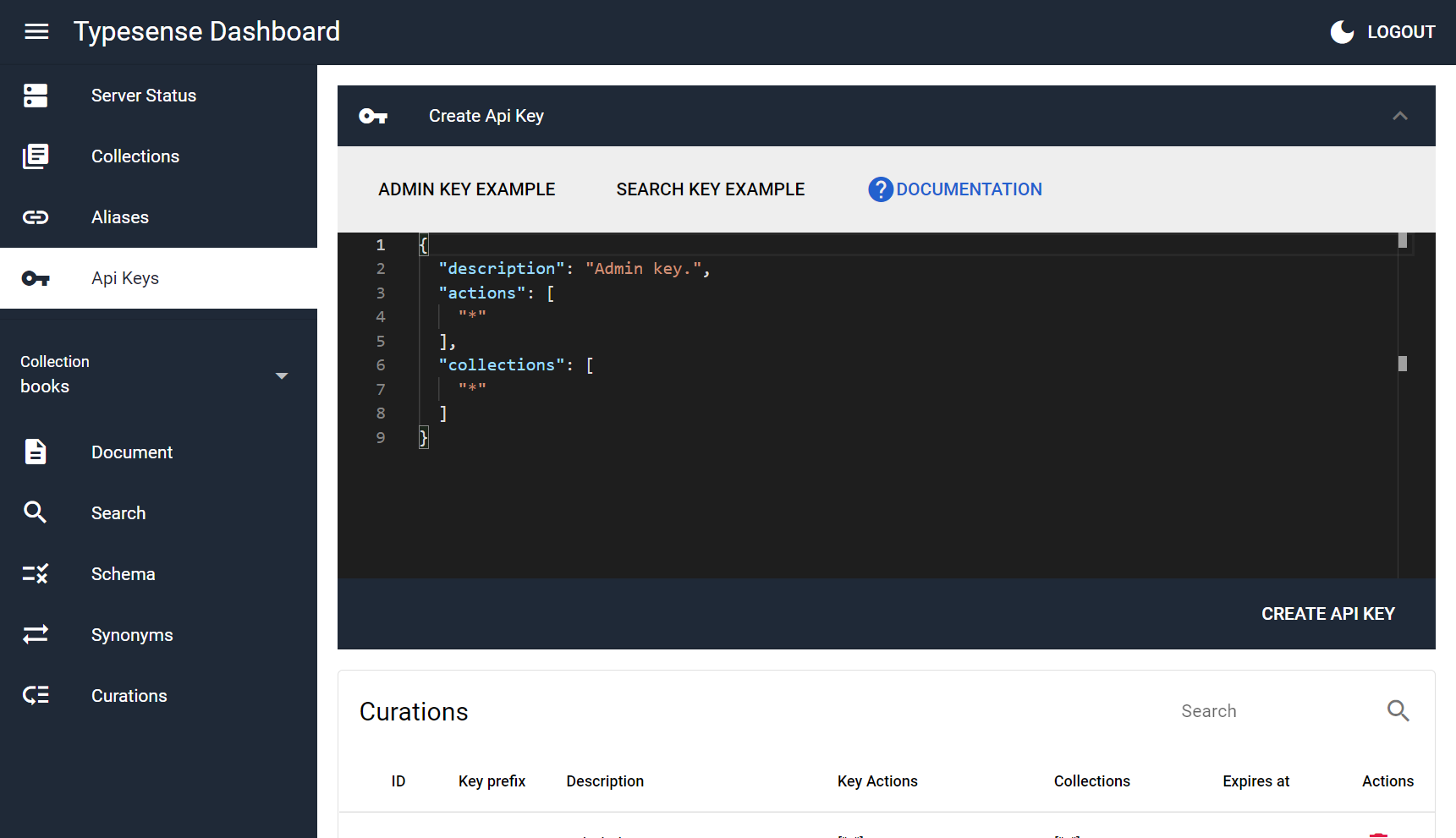
Task: Click the "collections" key in the editor
Action: pos(501,365)
